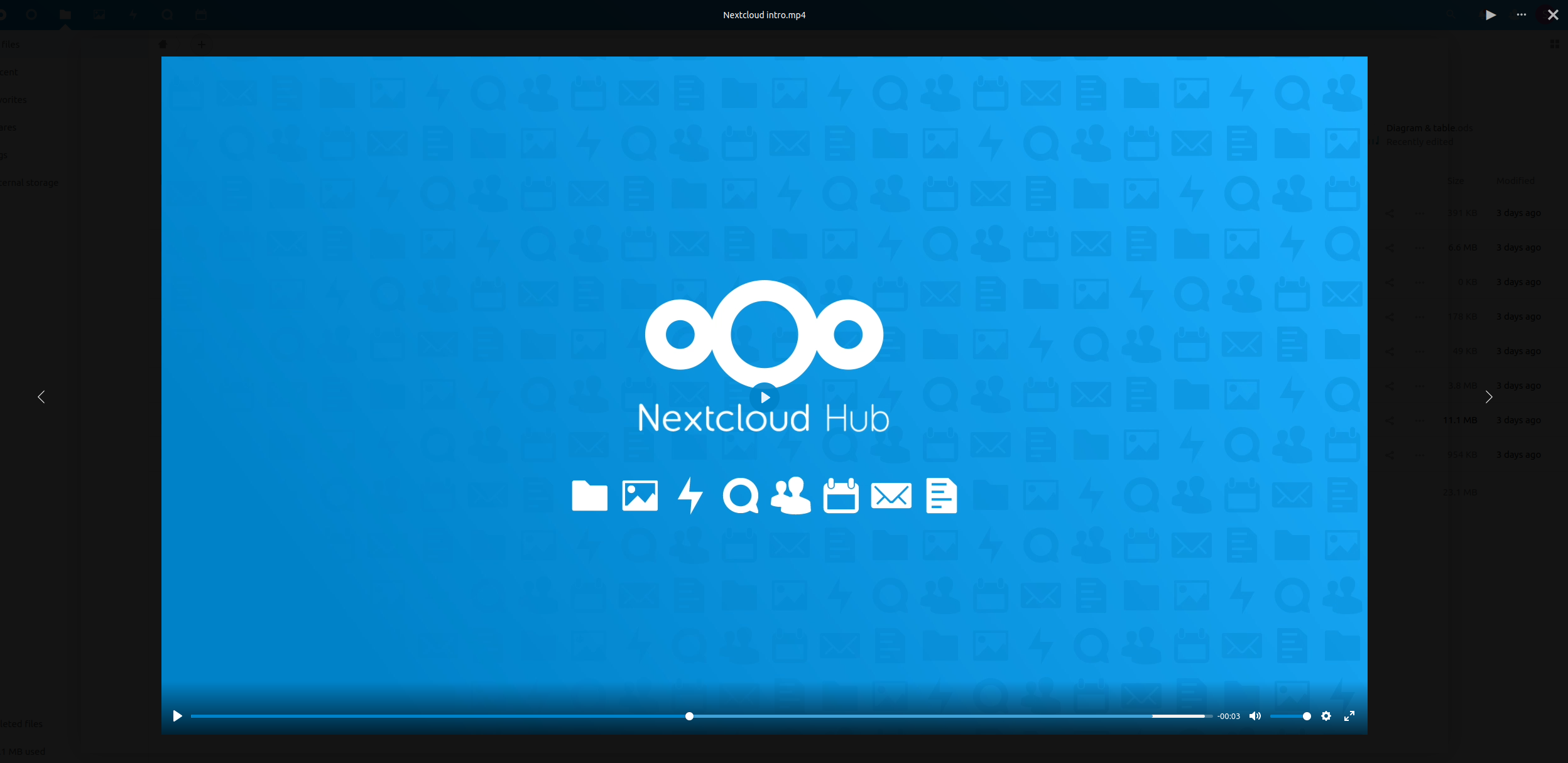Start the slideshow from the top bar
This screenshot has height=763, width=1568.
(x=1491, y=15)
